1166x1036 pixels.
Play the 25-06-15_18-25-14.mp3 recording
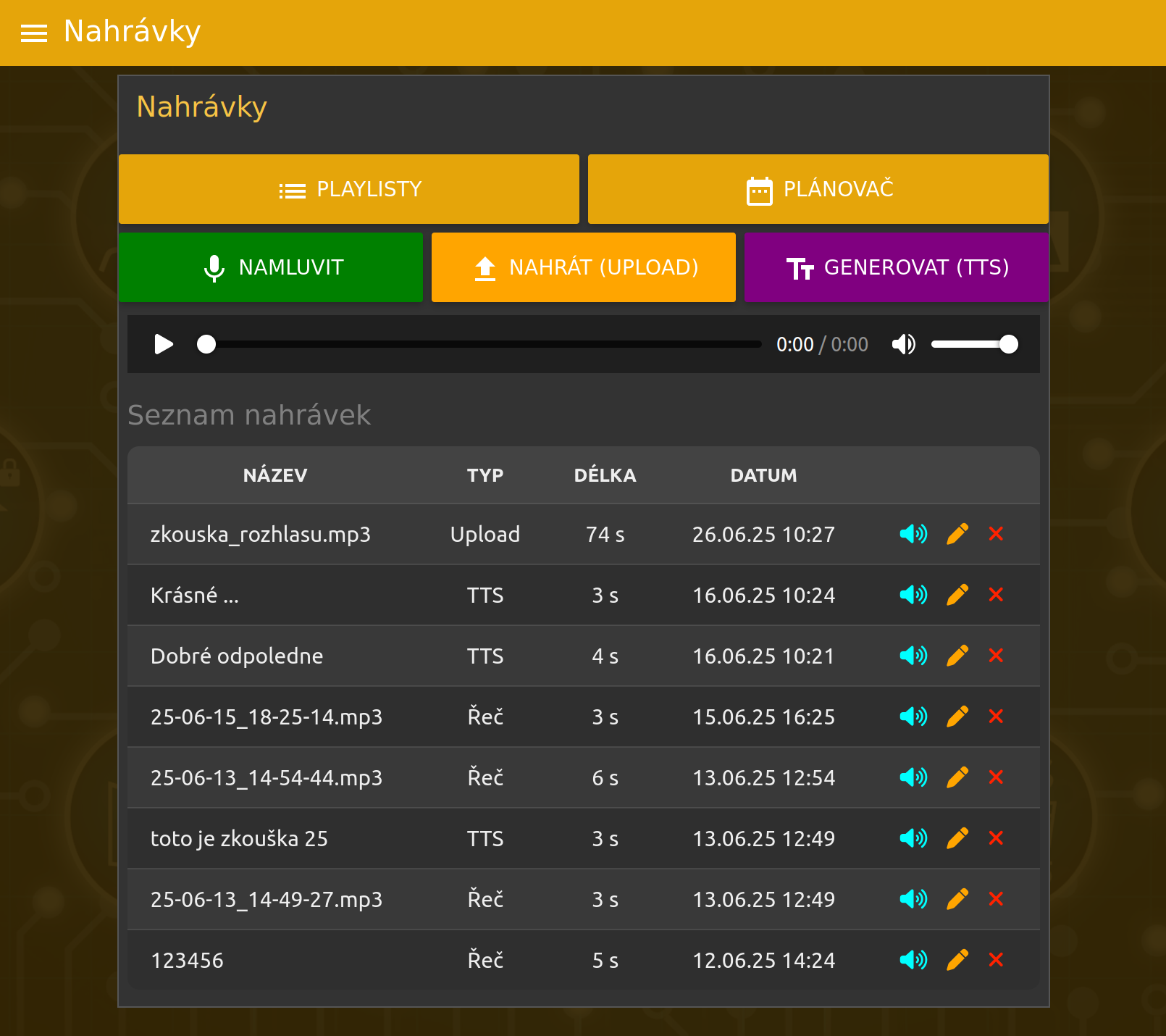pos(913,717)
